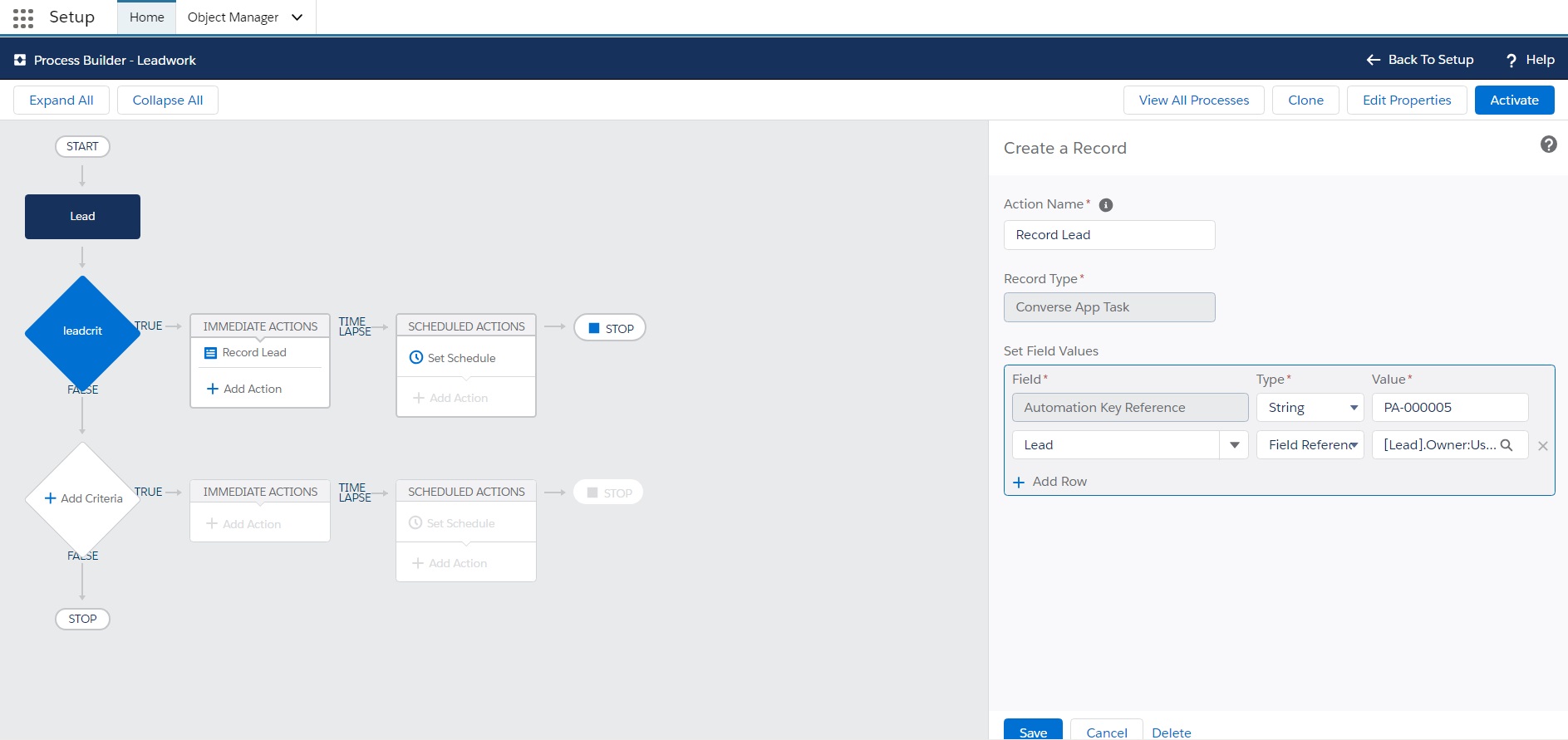Save the Create a Record action
This screenshot has height=740, width=1568.
[1033, 729]
